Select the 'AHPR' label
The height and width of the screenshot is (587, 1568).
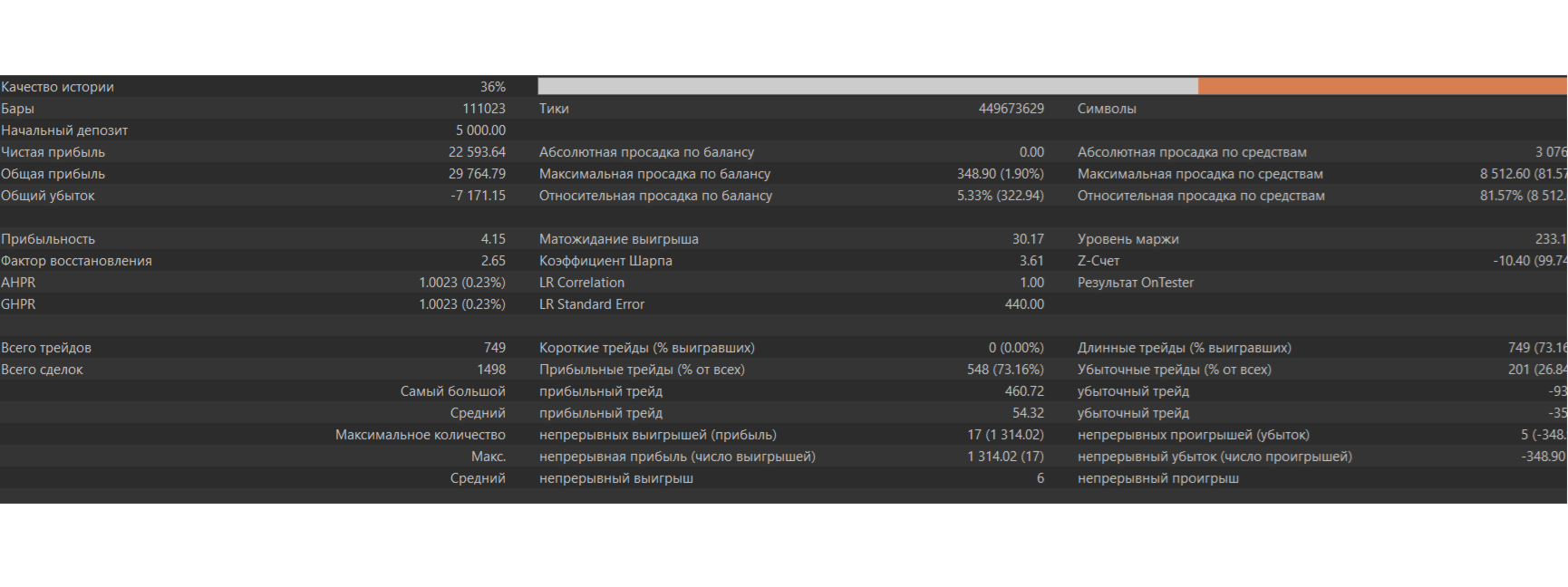pos(18,283)
